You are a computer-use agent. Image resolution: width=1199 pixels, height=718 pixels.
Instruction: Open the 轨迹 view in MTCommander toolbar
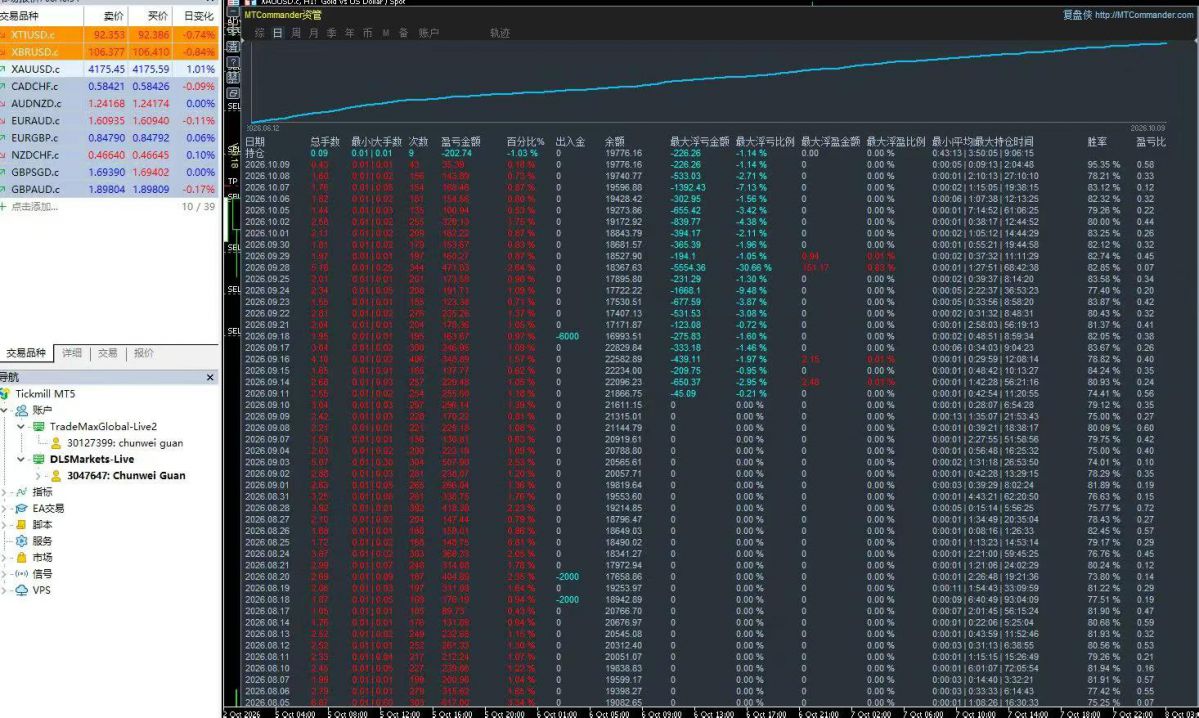[500, 33]
